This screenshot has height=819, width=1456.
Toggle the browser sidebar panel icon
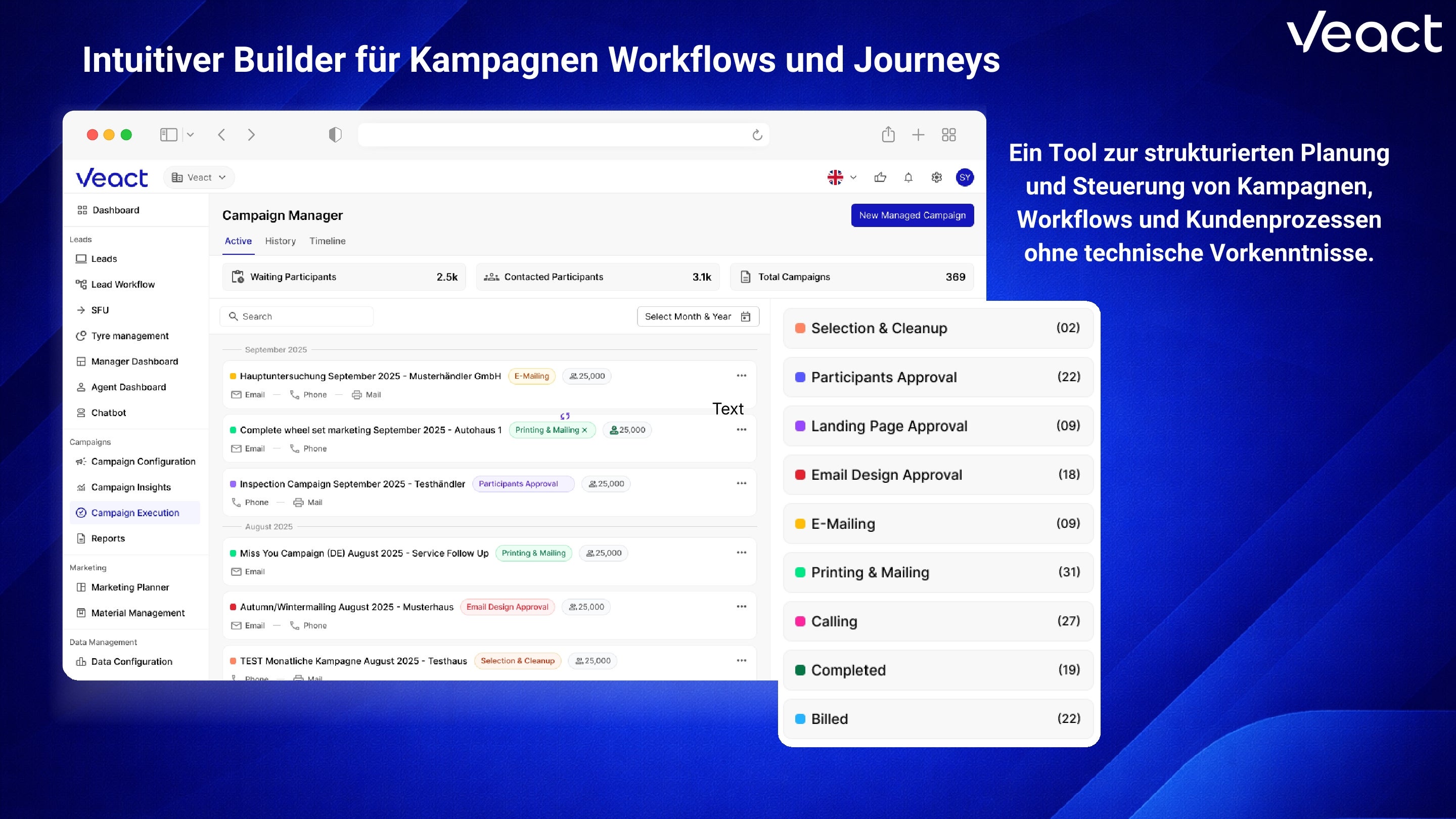[x=168, y=134]
